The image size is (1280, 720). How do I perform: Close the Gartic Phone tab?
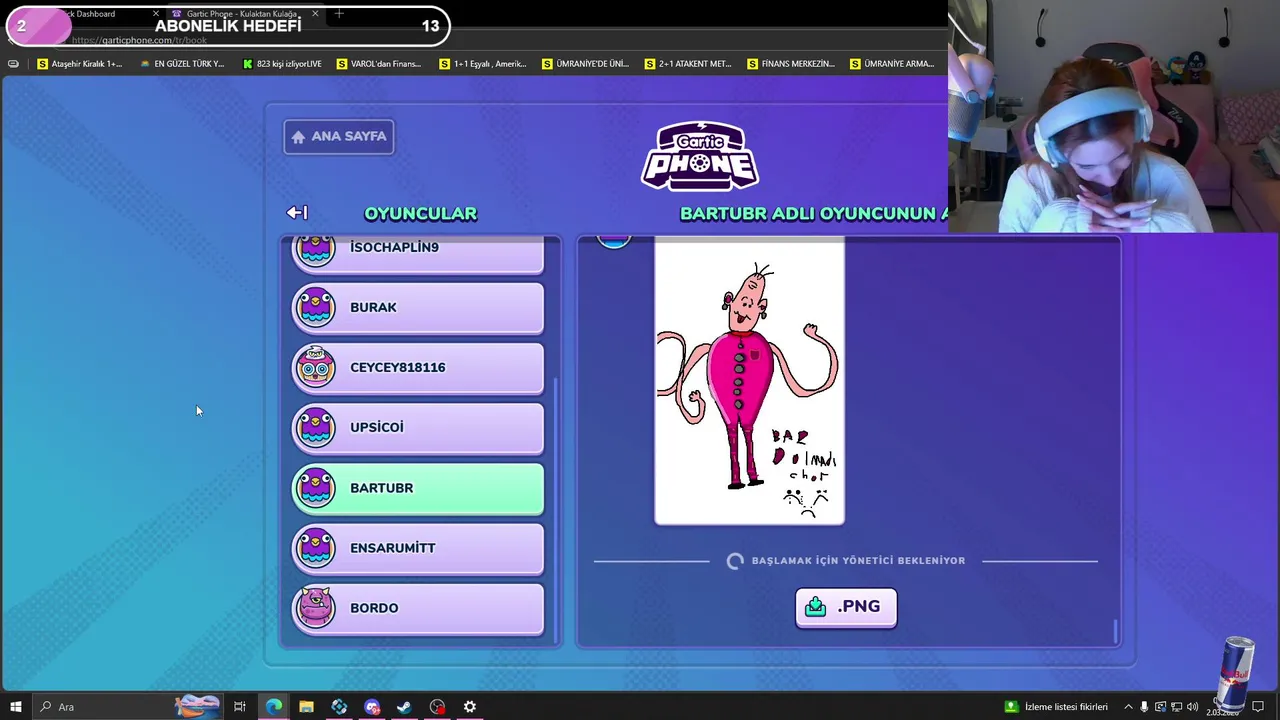(x=315, y=14)
